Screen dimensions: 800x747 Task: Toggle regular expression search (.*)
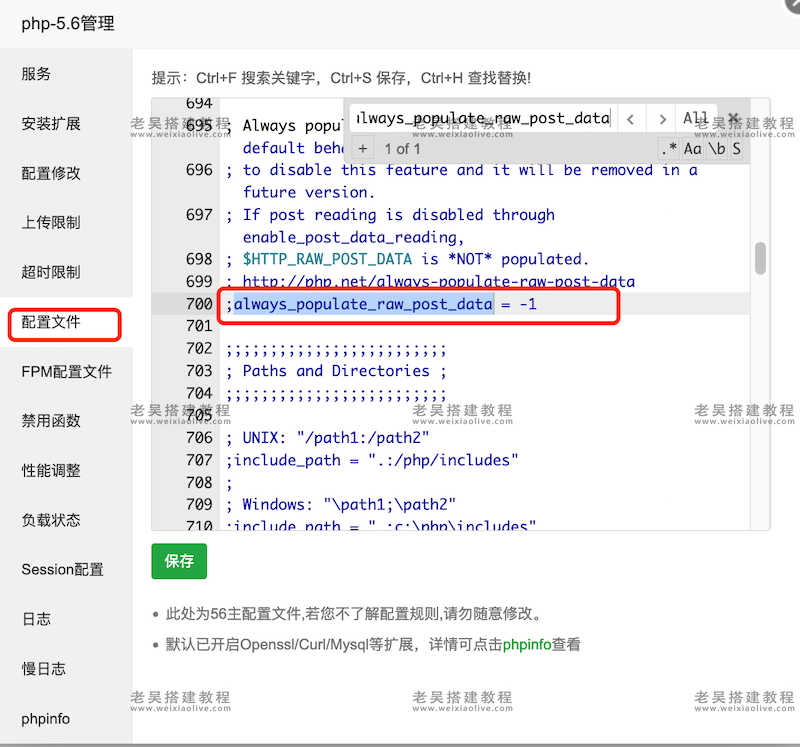pyautogui.click(x=668, y=149)
